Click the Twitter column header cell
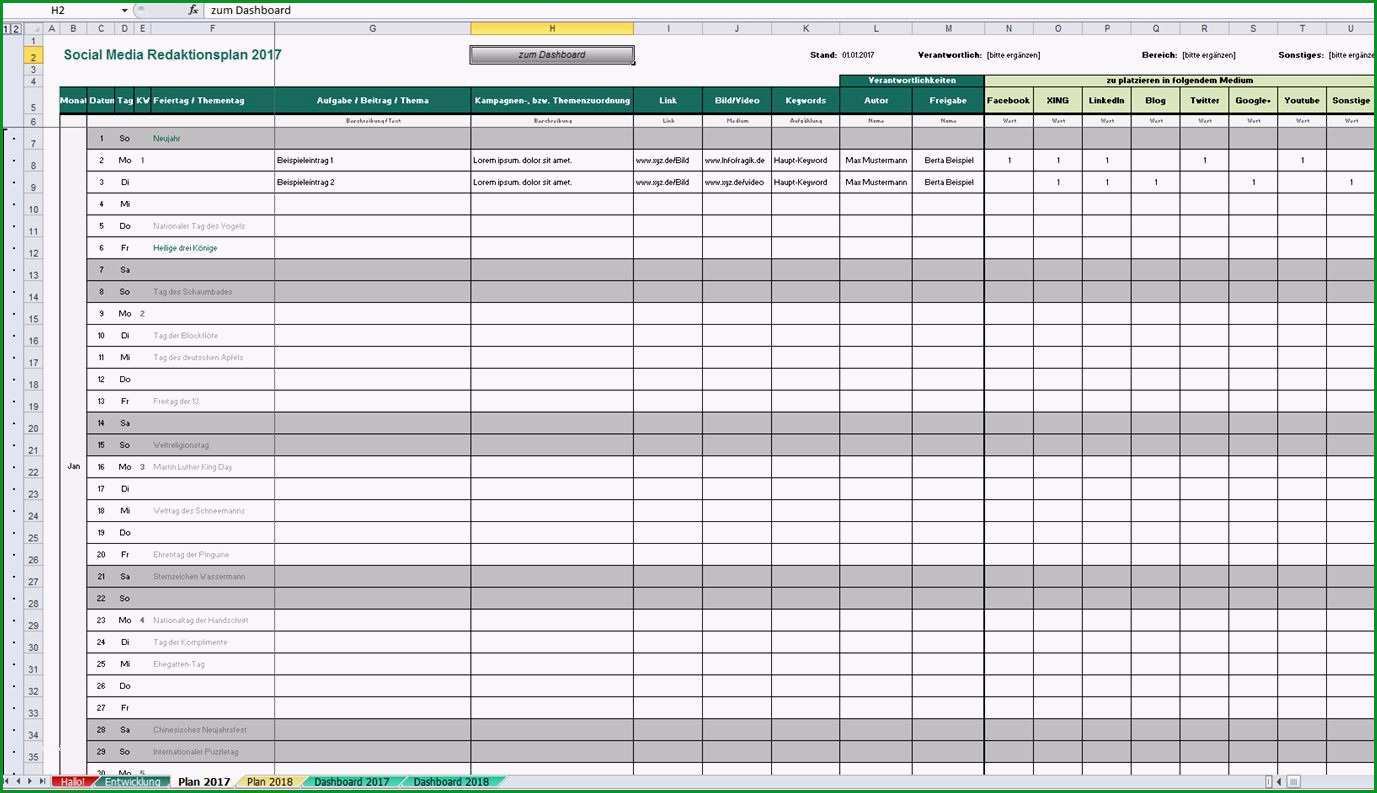The height and width of the screenshot is (793, 1377). click(x=1204, y=100)
